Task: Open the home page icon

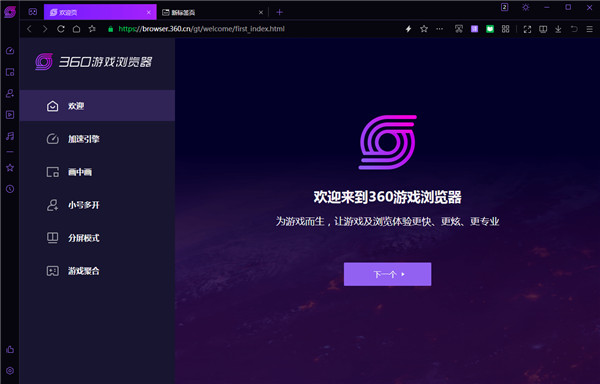Action: [x=77, y=29]
